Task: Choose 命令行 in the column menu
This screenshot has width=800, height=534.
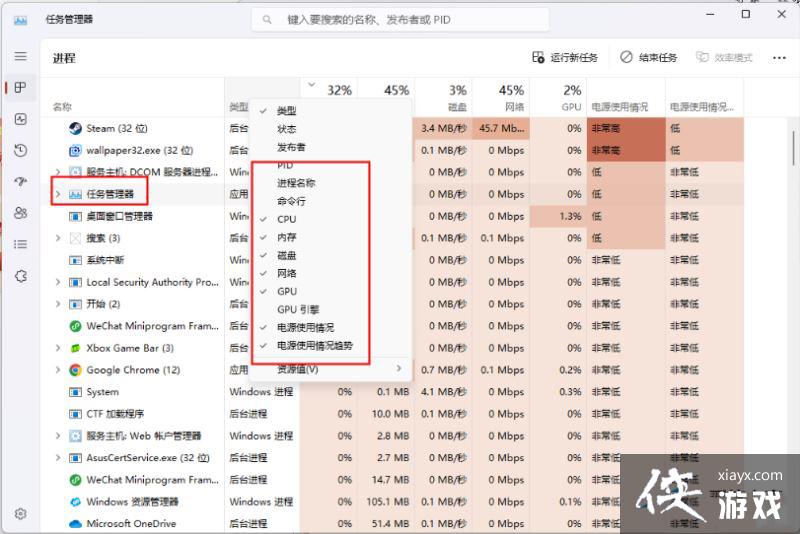Action: click(330, 201)
